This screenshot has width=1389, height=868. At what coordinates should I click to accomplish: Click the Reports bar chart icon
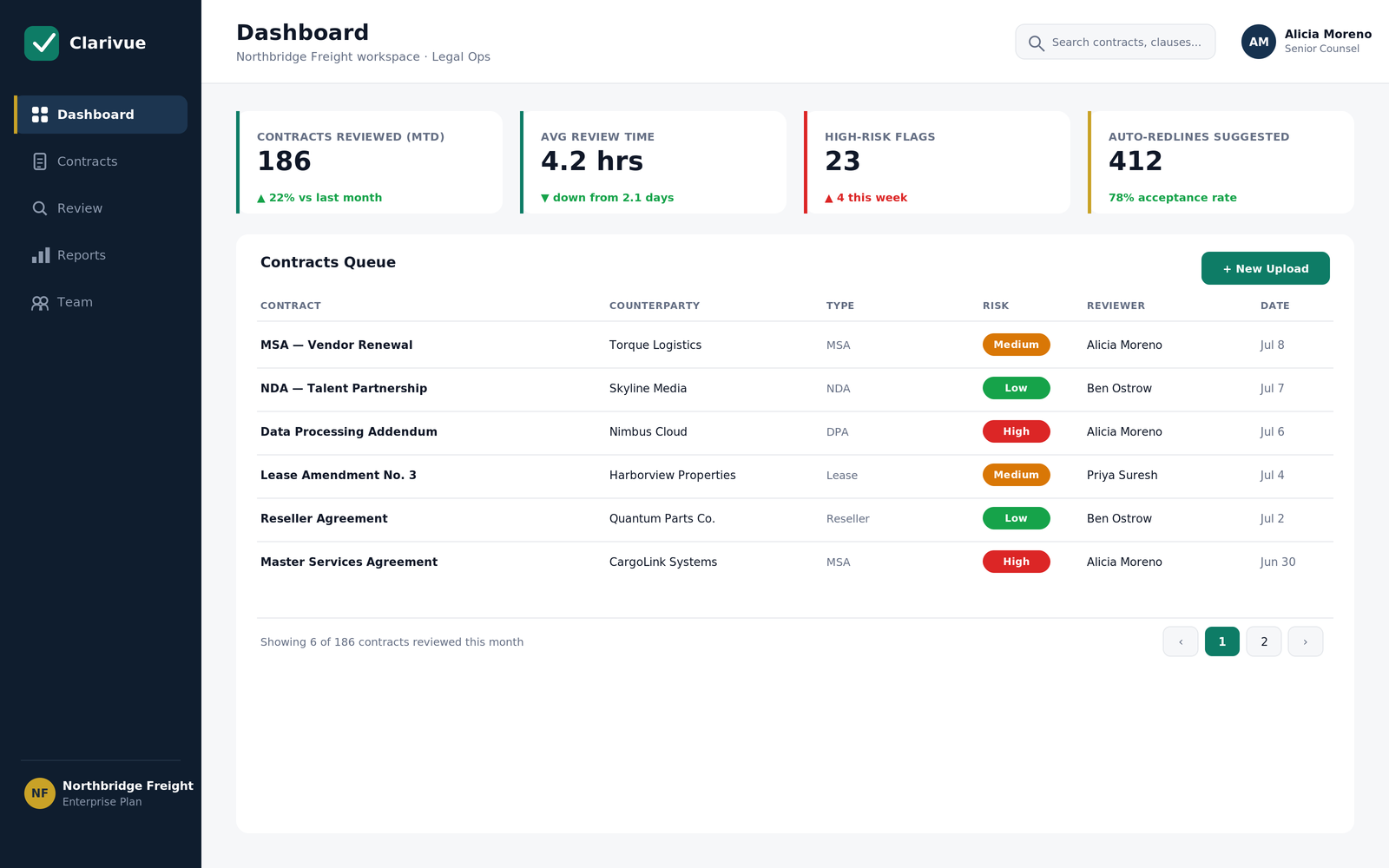coord(40,255)
